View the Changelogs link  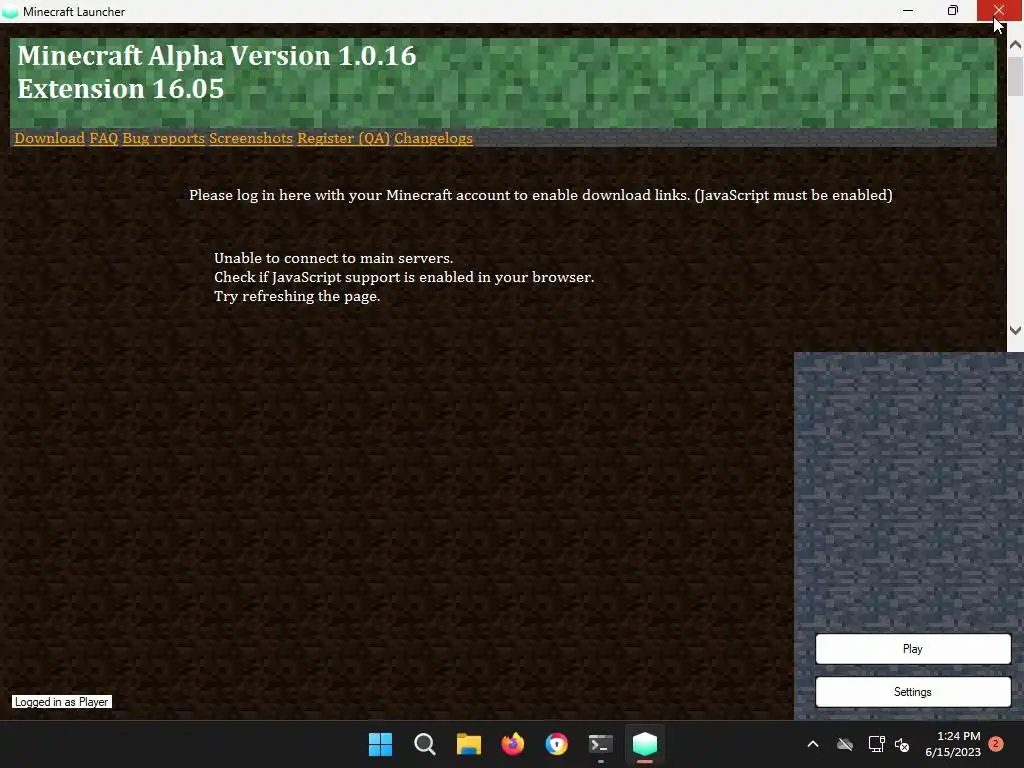(x=433, y=138)
